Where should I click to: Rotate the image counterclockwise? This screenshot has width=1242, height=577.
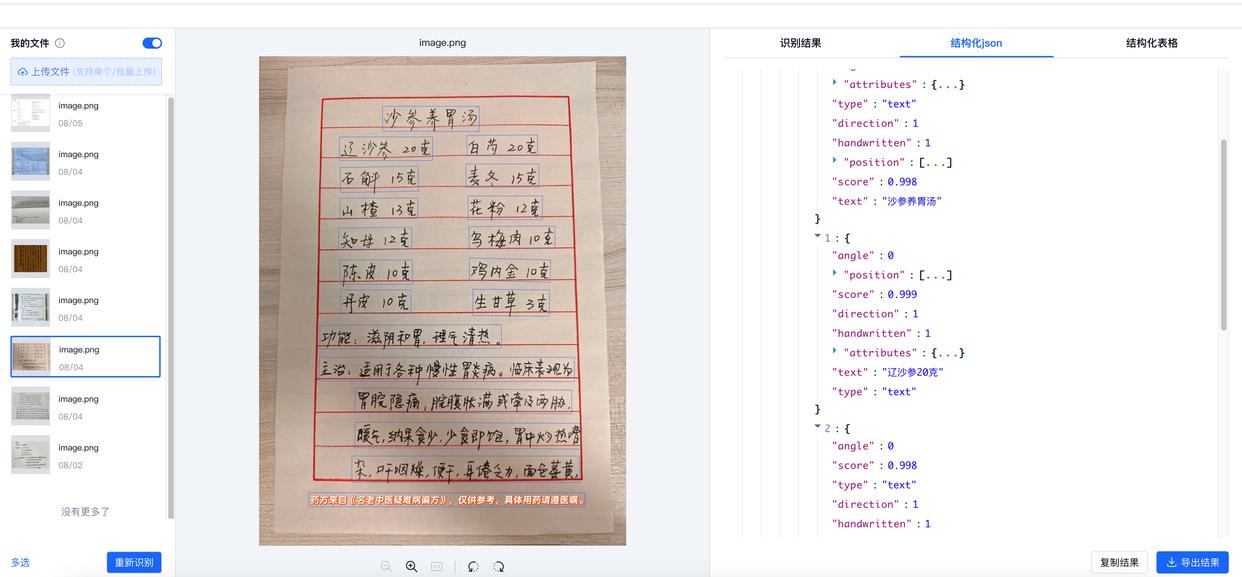(x=473, y=566)
